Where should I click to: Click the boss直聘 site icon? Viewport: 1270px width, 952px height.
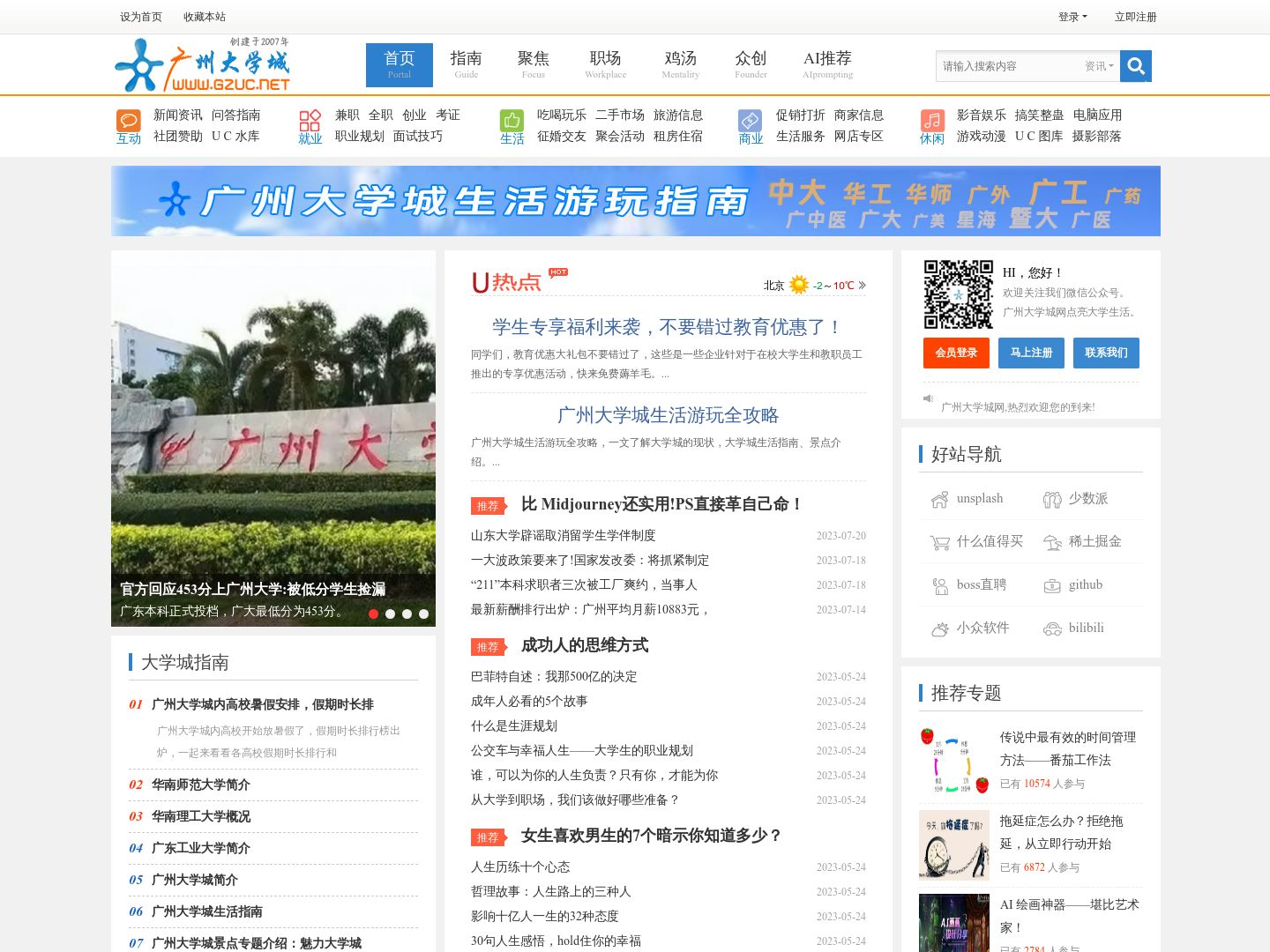(939, 586)
